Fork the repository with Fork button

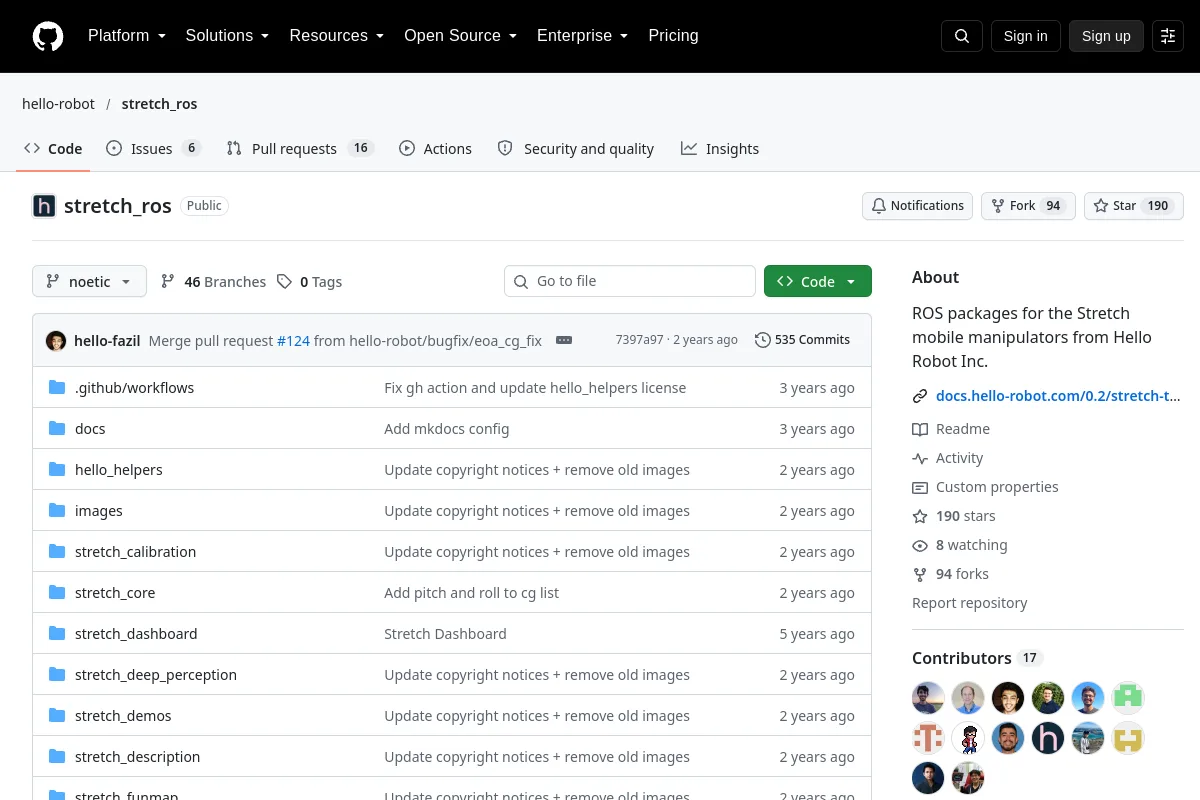pos(1028,206)
